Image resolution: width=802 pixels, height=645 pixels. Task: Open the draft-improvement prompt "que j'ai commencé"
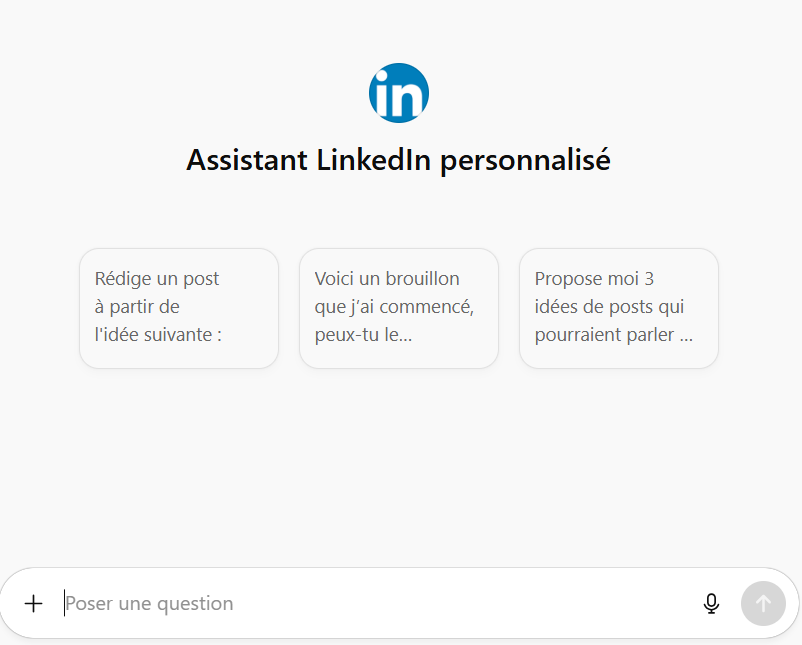pos(398,307)
